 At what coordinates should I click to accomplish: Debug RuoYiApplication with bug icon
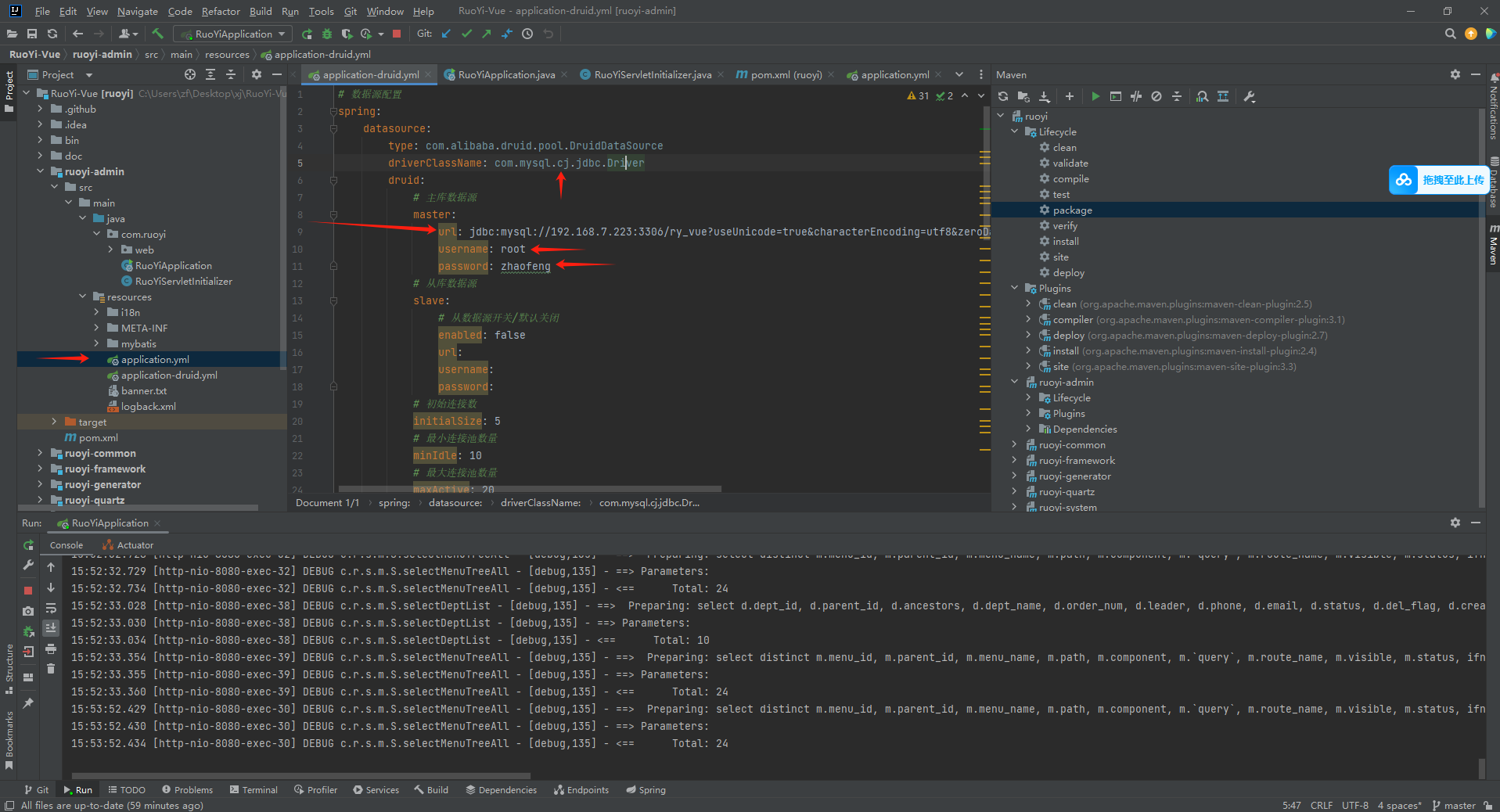tap(327, 34)
